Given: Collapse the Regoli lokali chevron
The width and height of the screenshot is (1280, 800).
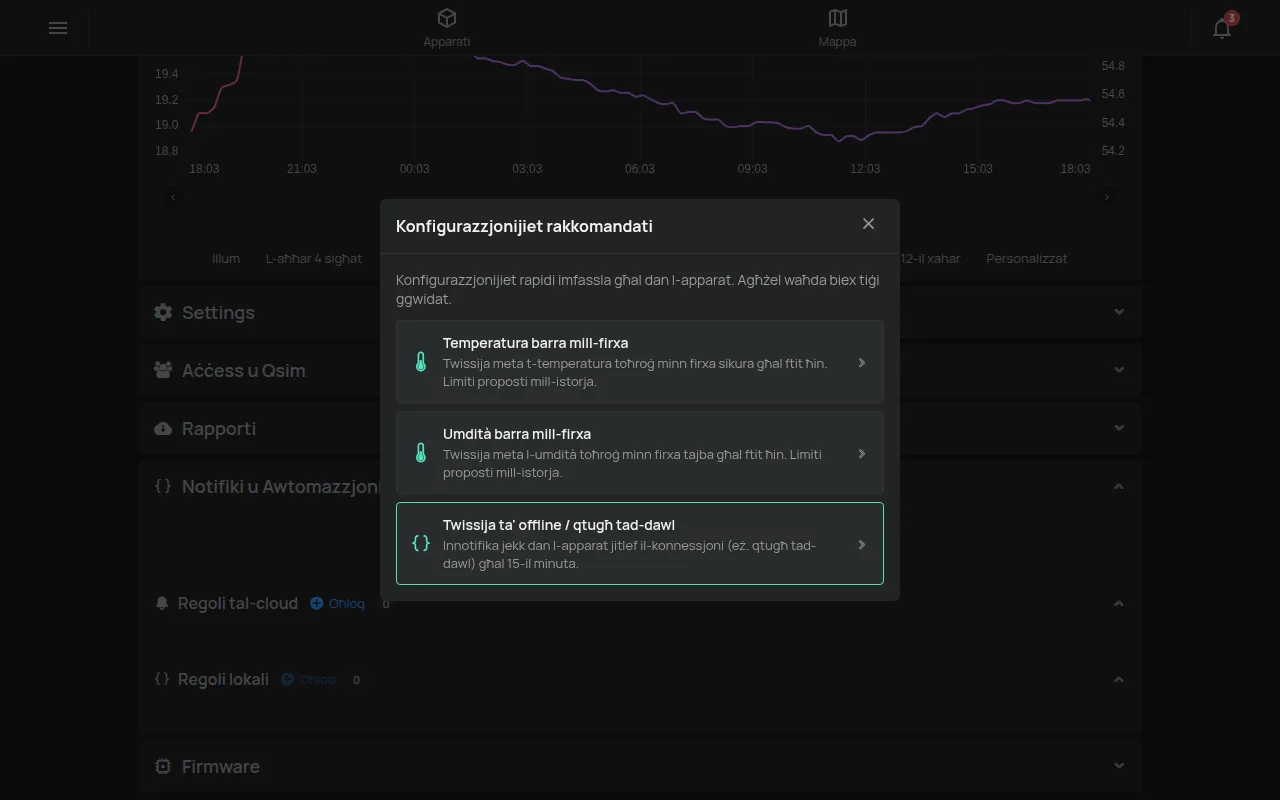Looking at the screenshot, I should 1119,680.
